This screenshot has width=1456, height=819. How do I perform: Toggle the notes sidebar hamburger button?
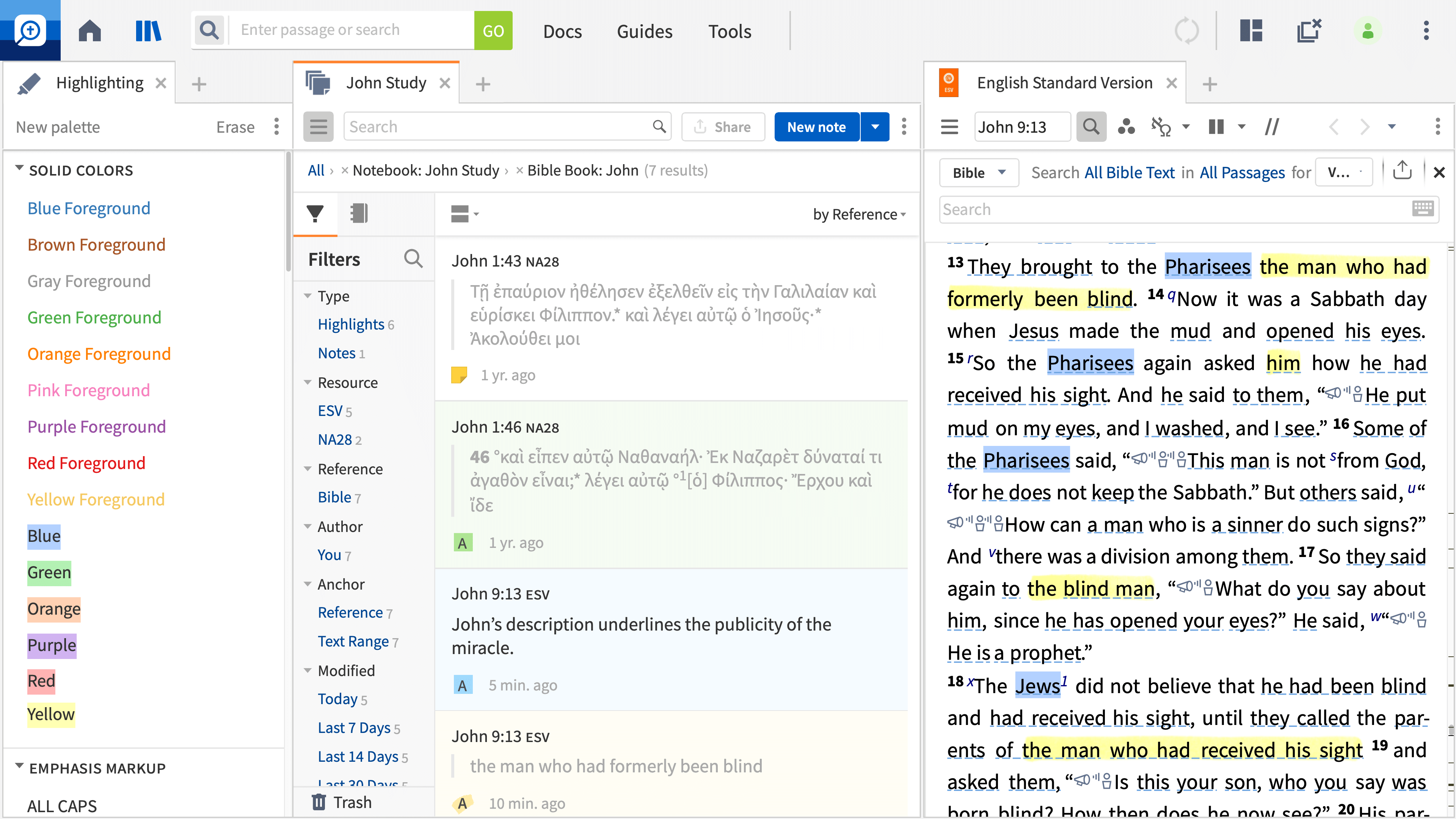[318, 127]
